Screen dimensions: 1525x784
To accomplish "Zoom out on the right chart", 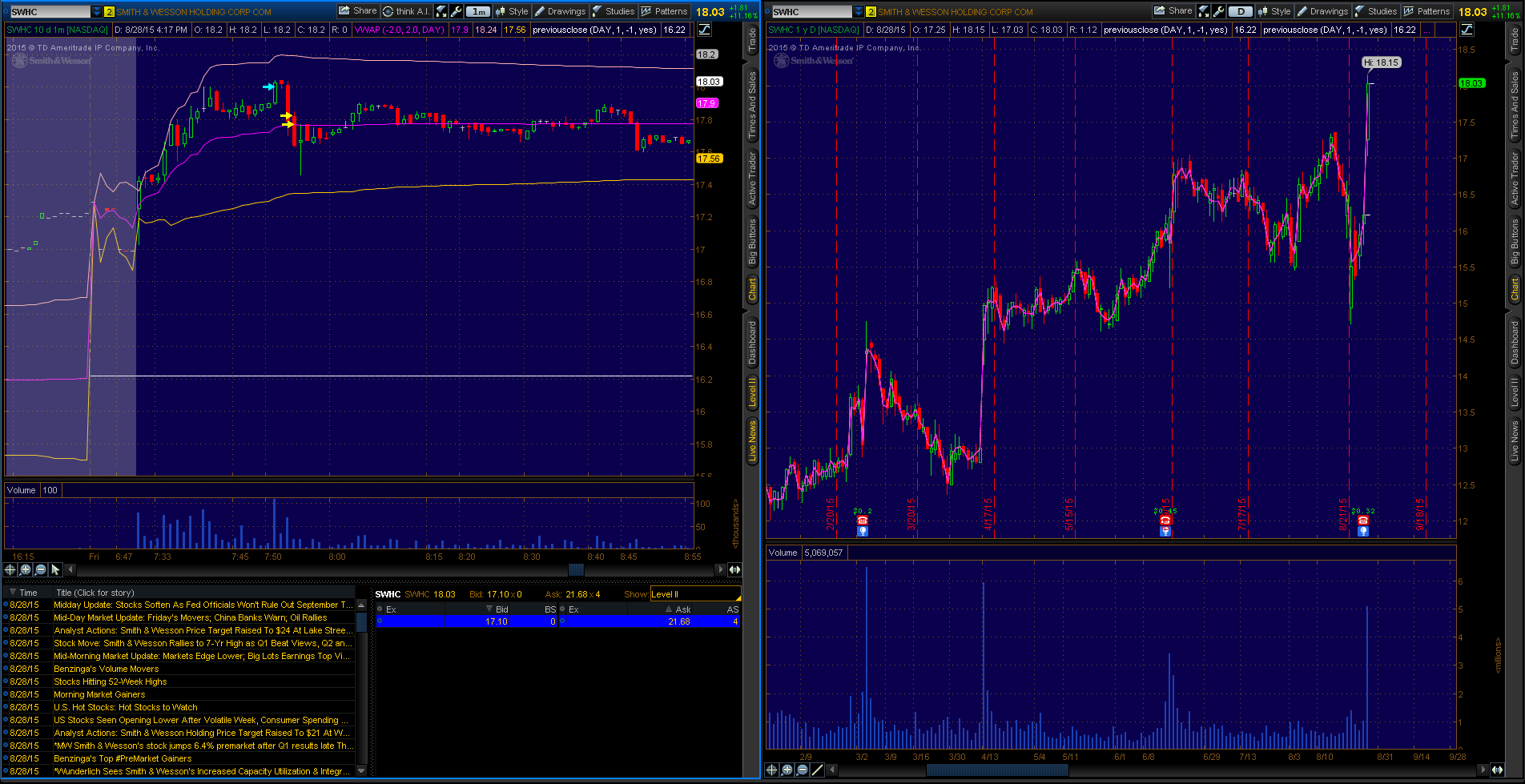I will click(x=803, y=770).
